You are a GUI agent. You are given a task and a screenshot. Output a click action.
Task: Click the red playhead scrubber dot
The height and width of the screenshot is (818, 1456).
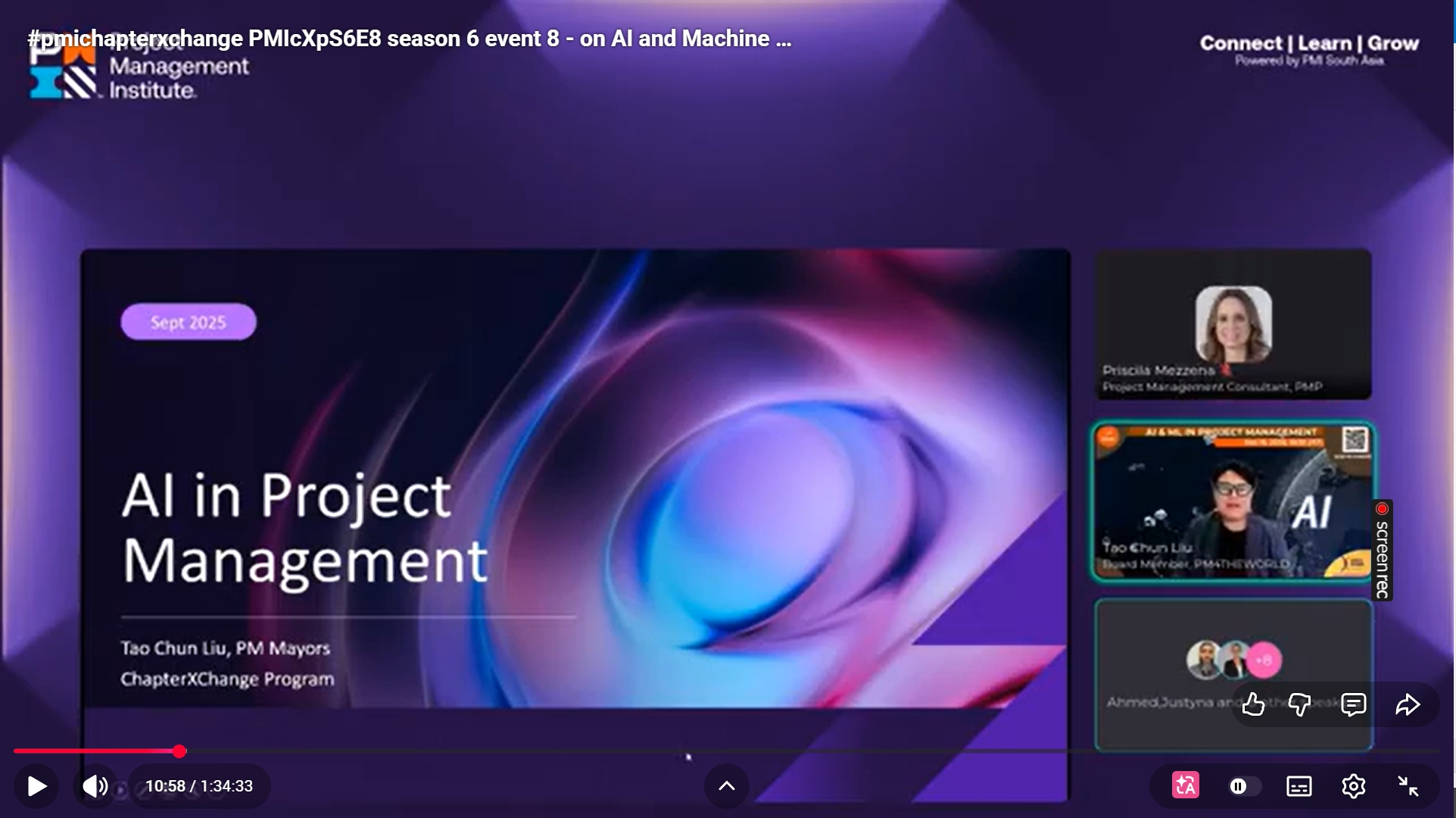(179, 751)
